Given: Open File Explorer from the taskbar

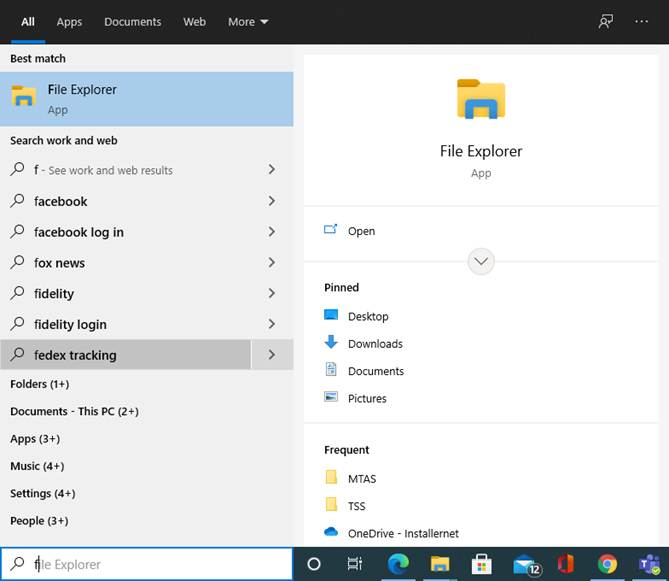Looking at the screenshot, I should pyautogui.click(x=439, y=564).
